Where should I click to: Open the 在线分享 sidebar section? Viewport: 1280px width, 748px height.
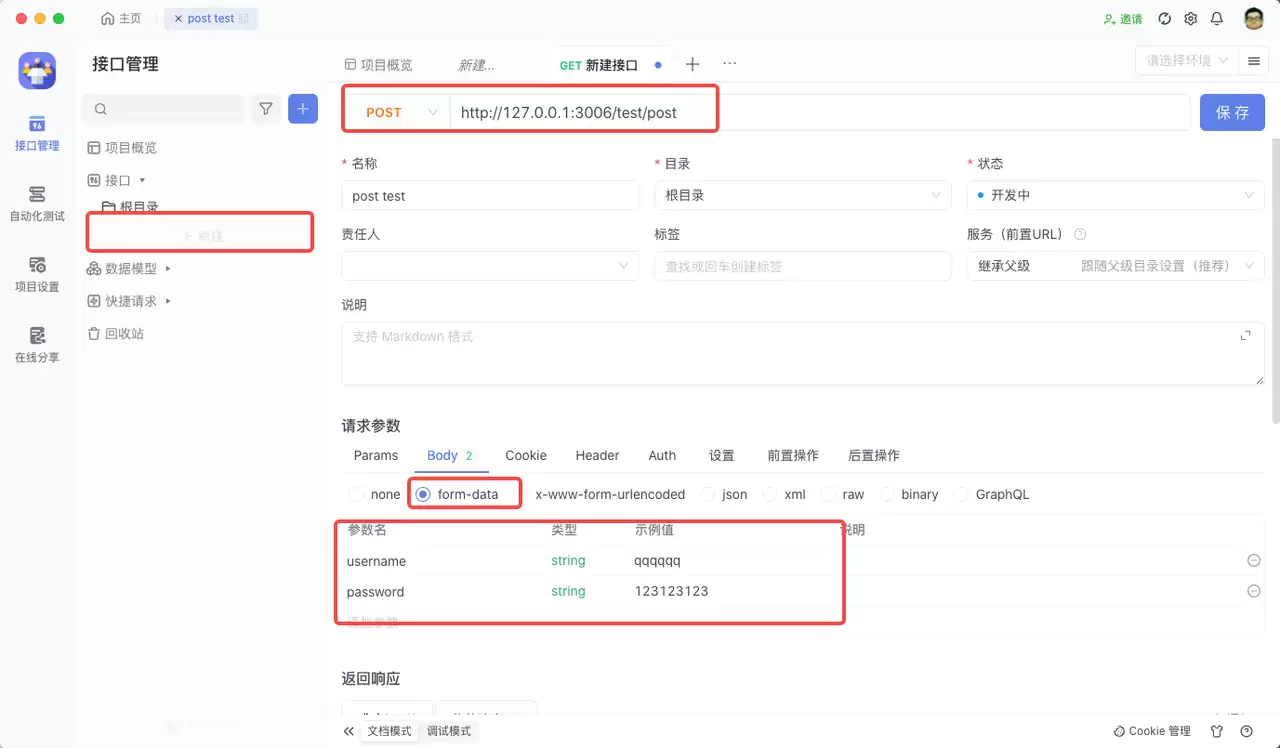click(x=37, y=345)
